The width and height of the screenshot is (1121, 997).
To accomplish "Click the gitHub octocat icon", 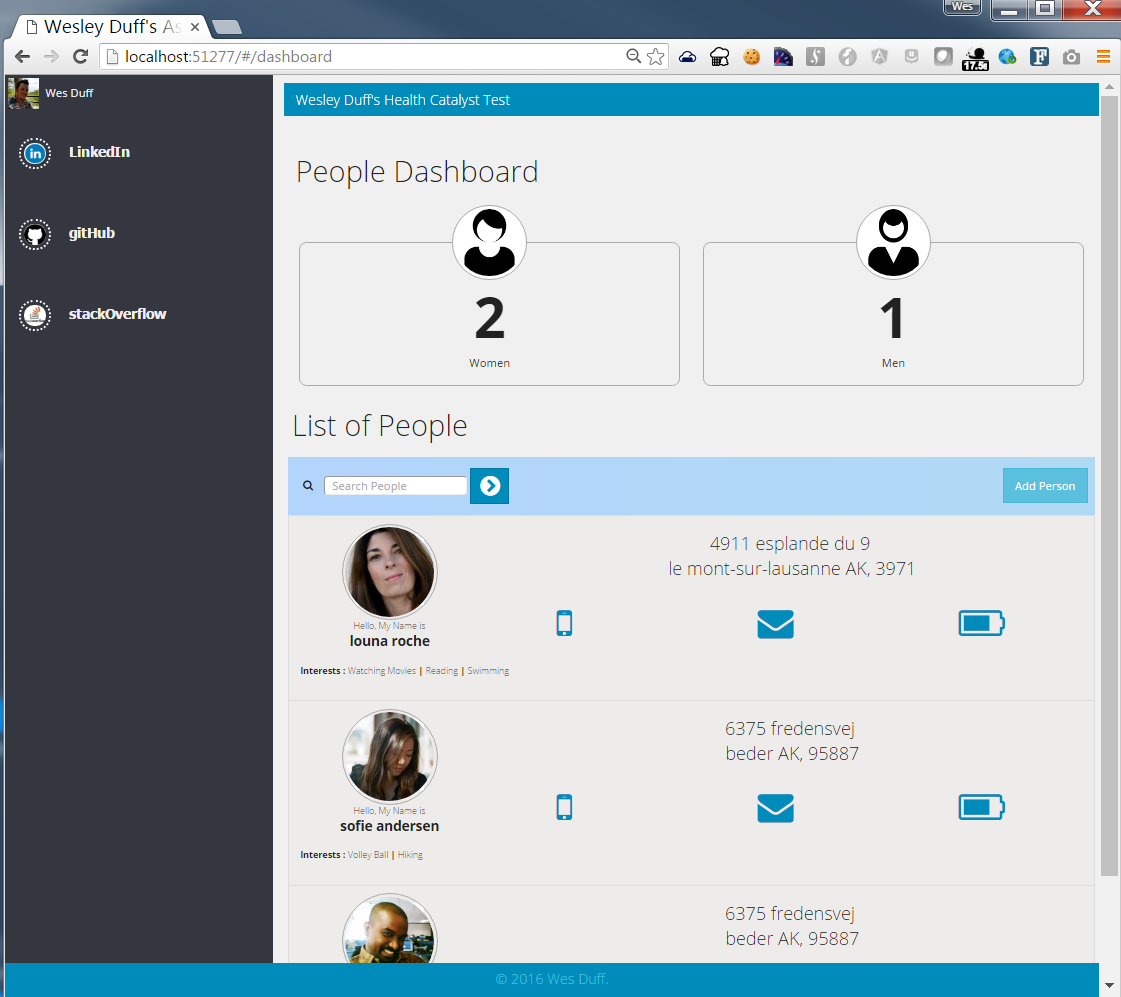I will point(35,234).
